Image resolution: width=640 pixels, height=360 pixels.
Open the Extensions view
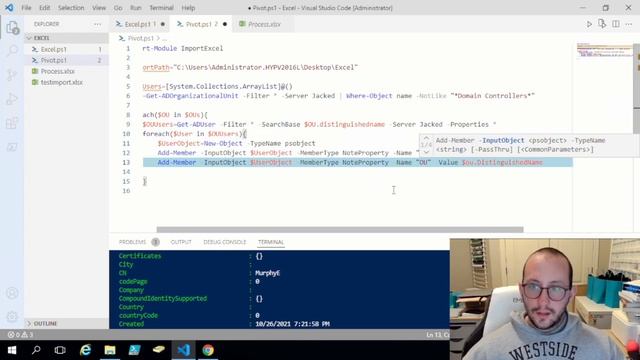pyautogui.click(x=12, y=123)
